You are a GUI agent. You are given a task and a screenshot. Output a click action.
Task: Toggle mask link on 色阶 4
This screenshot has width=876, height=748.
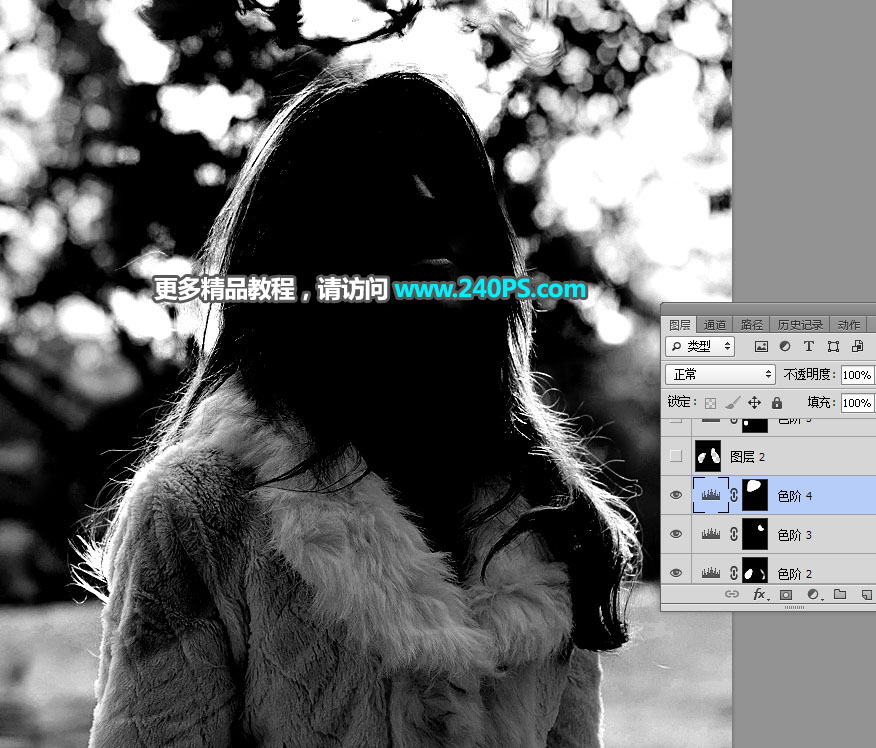tap(734, 495)
